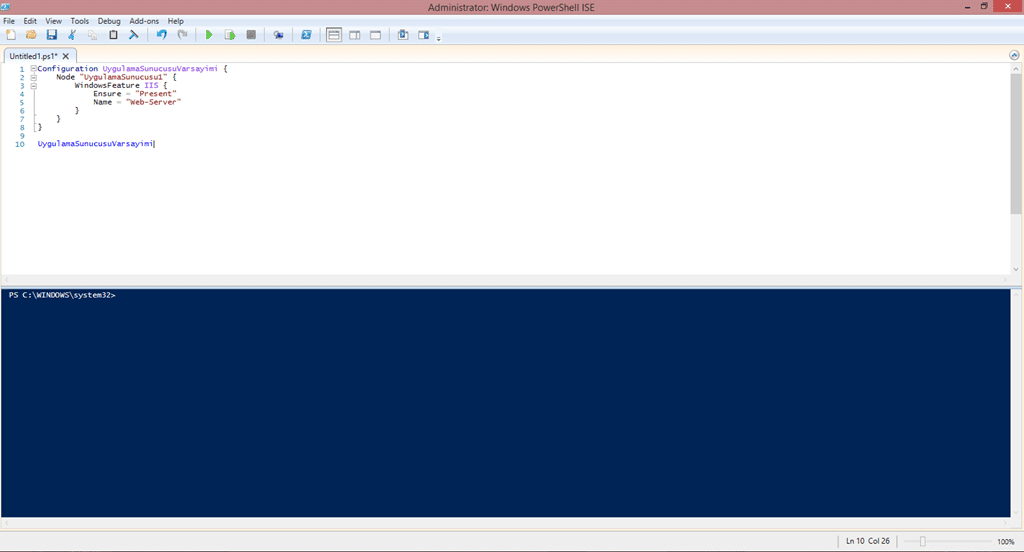The height and width of the screenshot is (552, 1024).
Task: Show script pane maximized
Action: [376, 35]
